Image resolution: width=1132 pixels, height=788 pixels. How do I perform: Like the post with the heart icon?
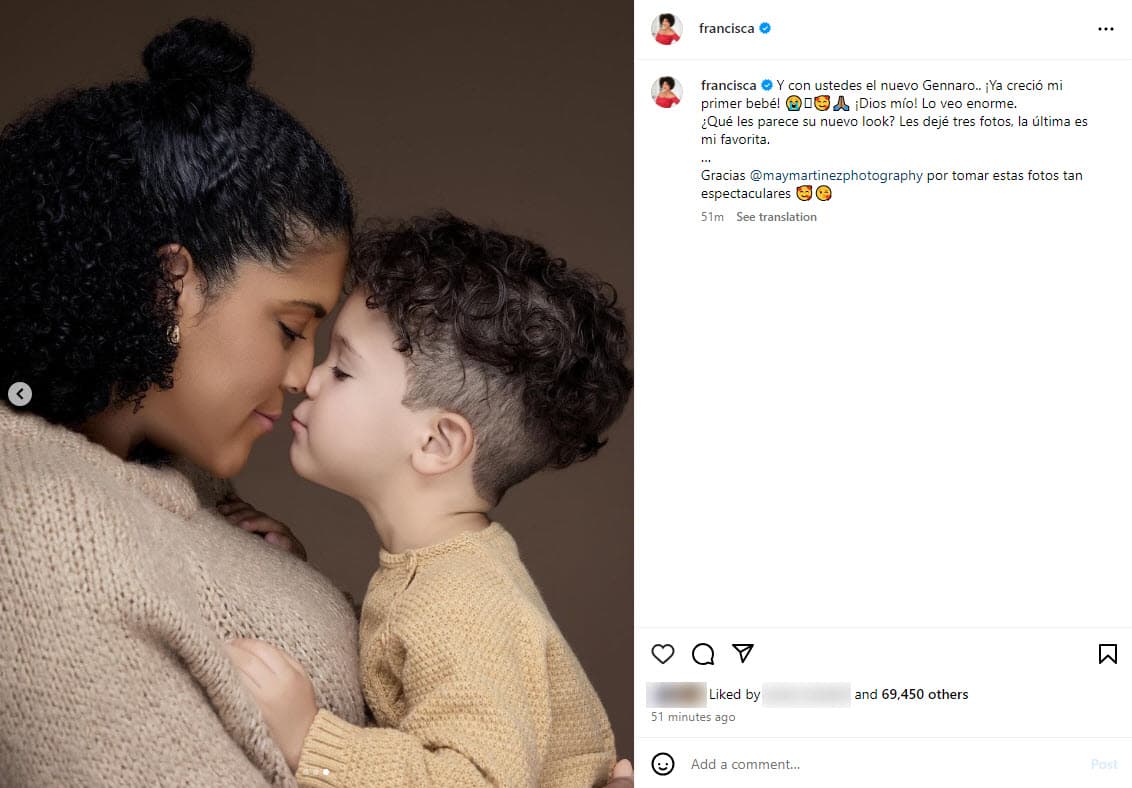pyautogui.click(x=662, y=654)
